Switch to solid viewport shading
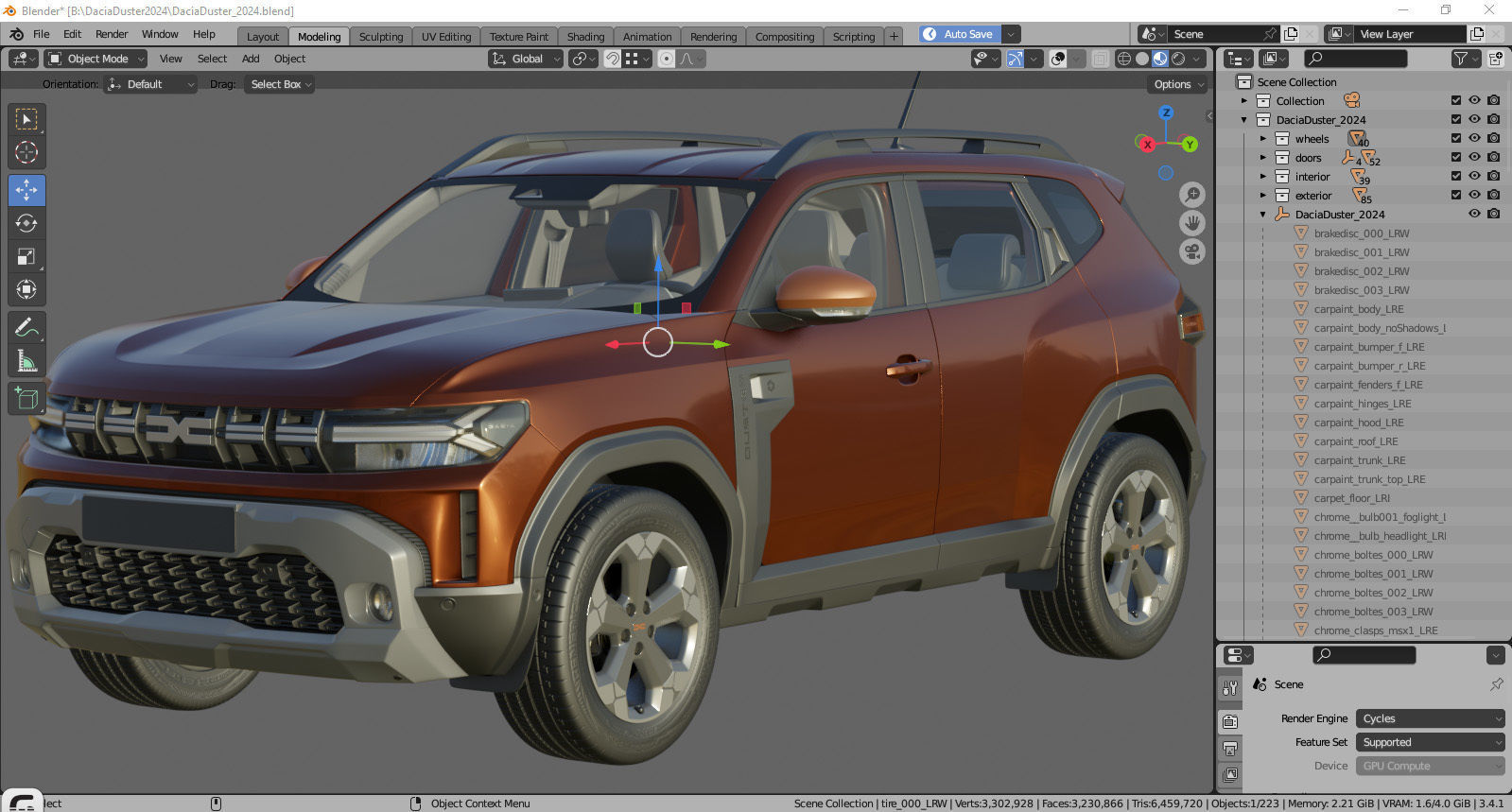This screenshot has width=1512, height=812. [1142, 59]
